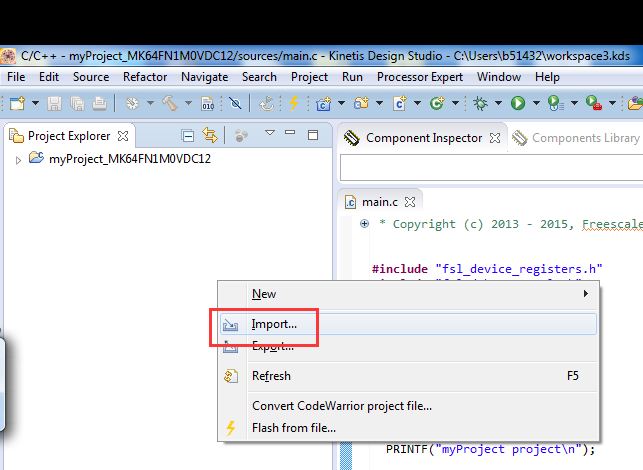The height and width of the screenshot is (470, 643).
Task: Open the new C source file dropdown
Action: coord(417,103)
